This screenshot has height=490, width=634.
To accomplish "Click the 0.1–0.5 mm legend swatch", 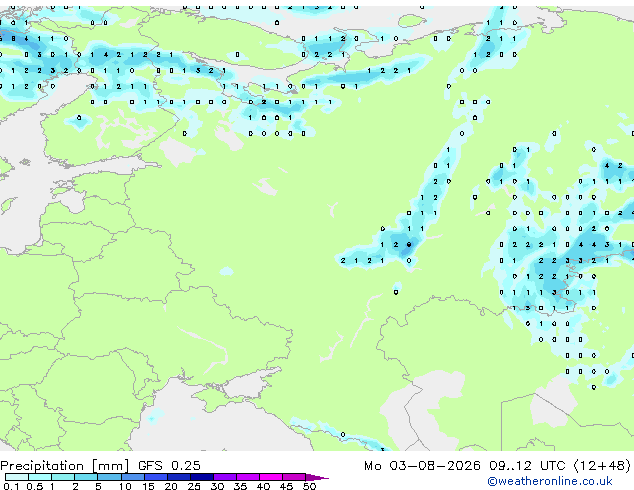I will [17, 477].
